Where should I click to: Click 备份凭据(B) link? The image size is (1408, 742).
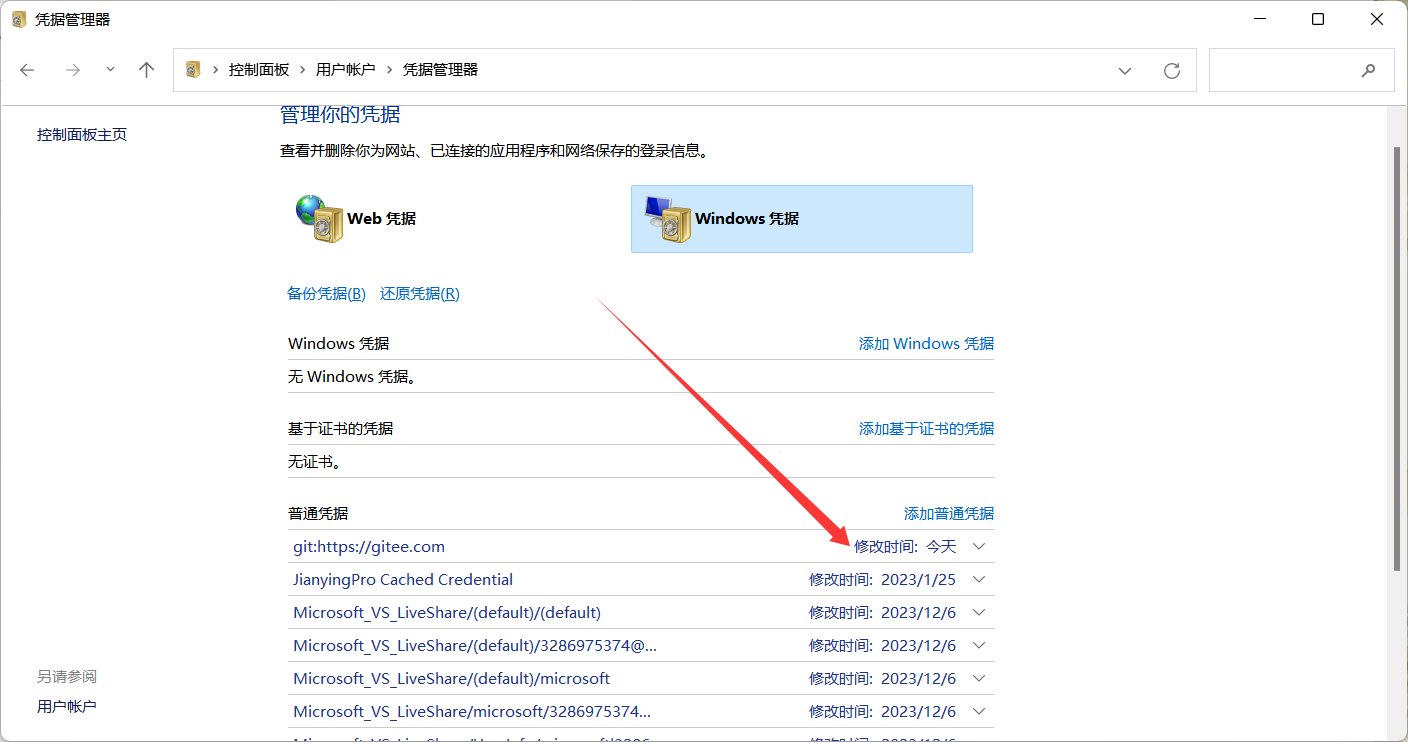tap(326, 293)
